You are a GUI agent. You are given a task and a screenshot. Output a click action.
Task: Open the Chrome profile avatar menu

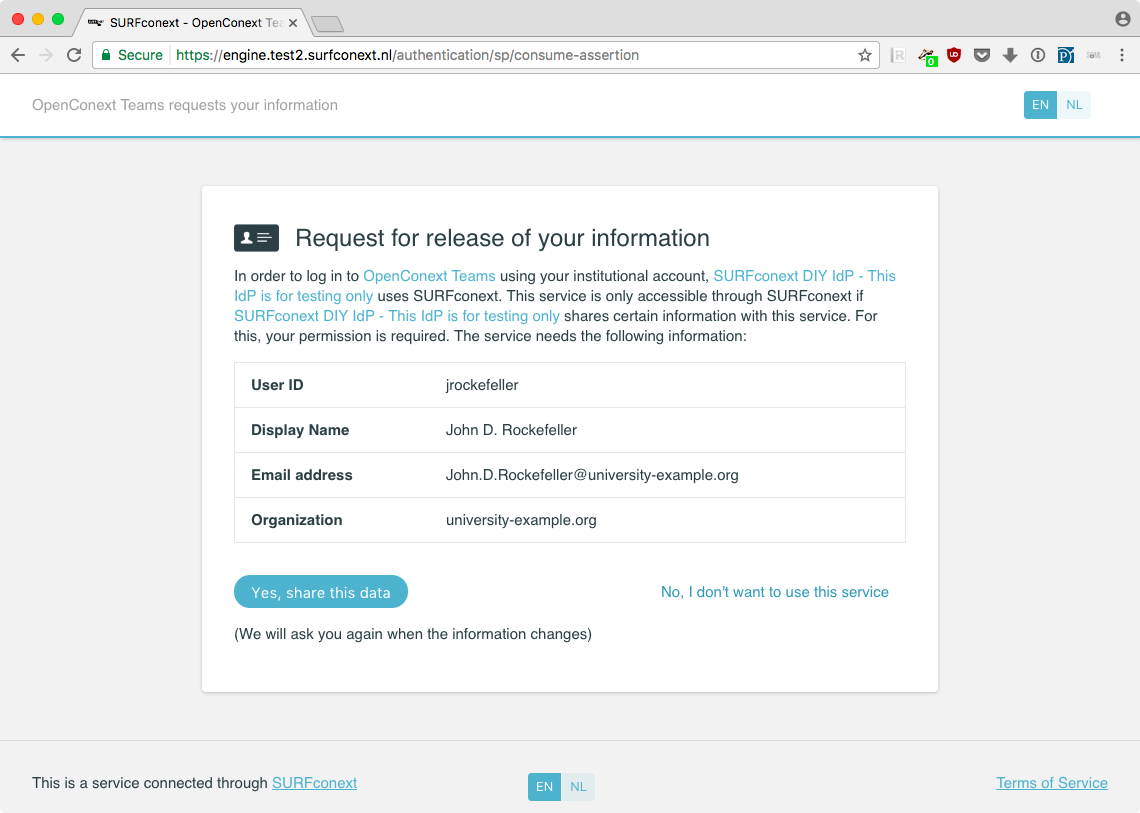point(1123,20)
